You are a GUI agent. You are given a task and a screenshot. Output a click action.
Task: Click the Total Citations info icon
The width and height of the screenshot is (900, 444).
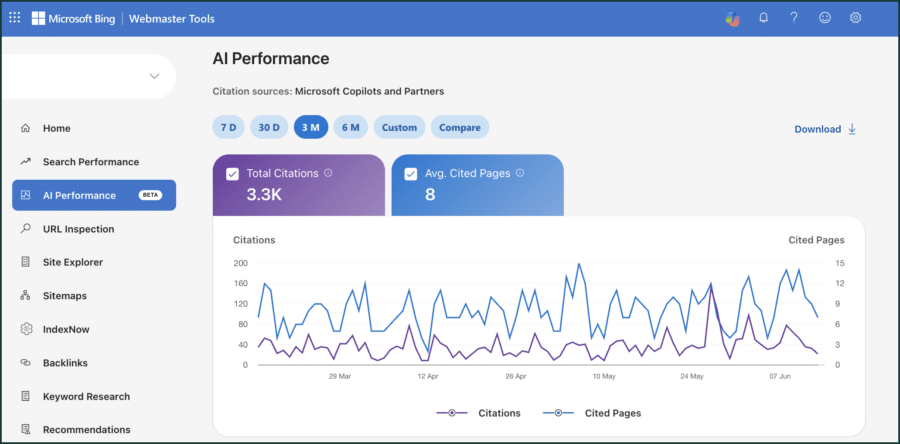(328, 173)
